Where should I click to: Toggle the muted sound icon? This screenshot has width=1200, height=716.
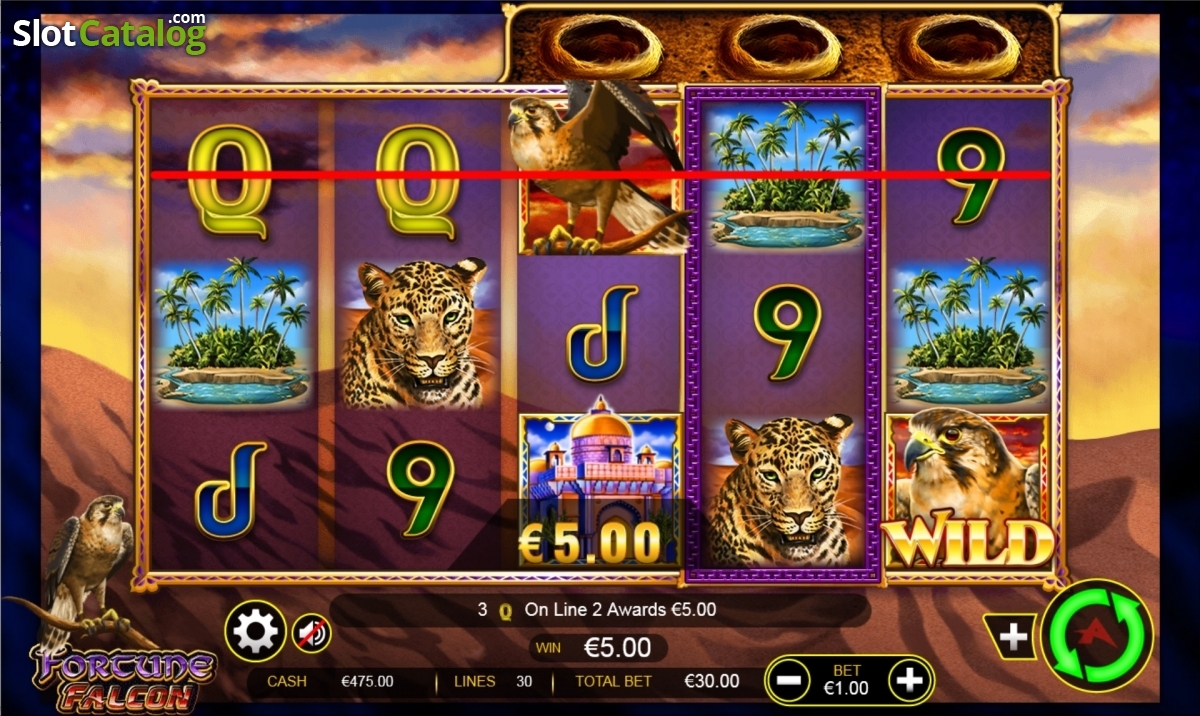point(312,633)
